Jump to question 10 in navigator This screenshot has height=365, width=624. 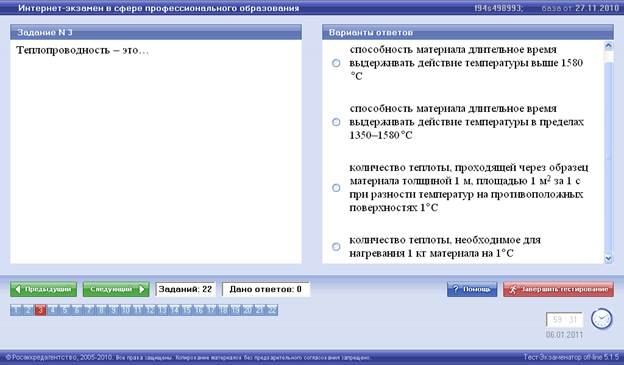126,310
